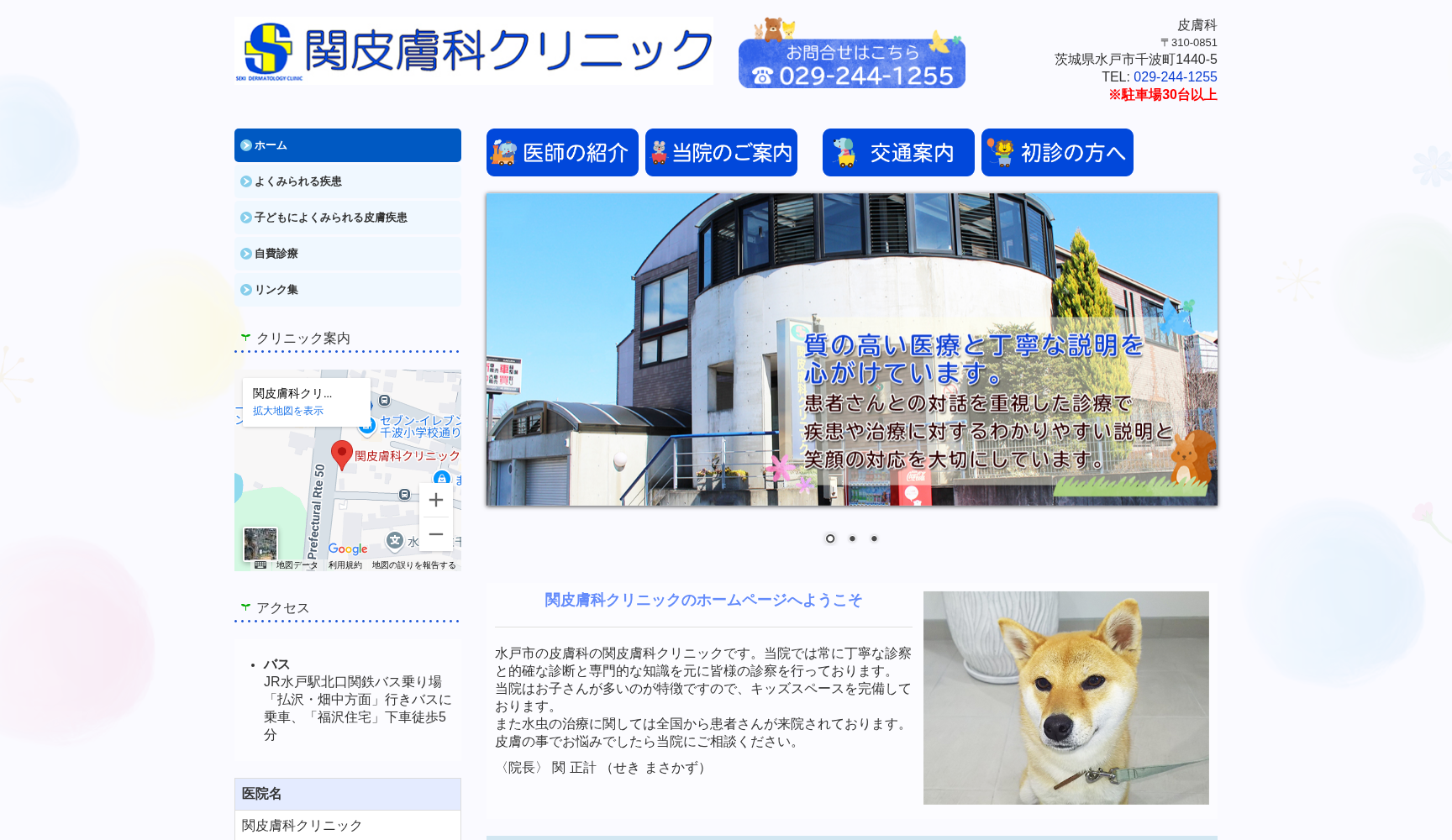Select the third slideshow navigation dot
The height and width of the screenshot is (840, 1452).
point(873,538)
